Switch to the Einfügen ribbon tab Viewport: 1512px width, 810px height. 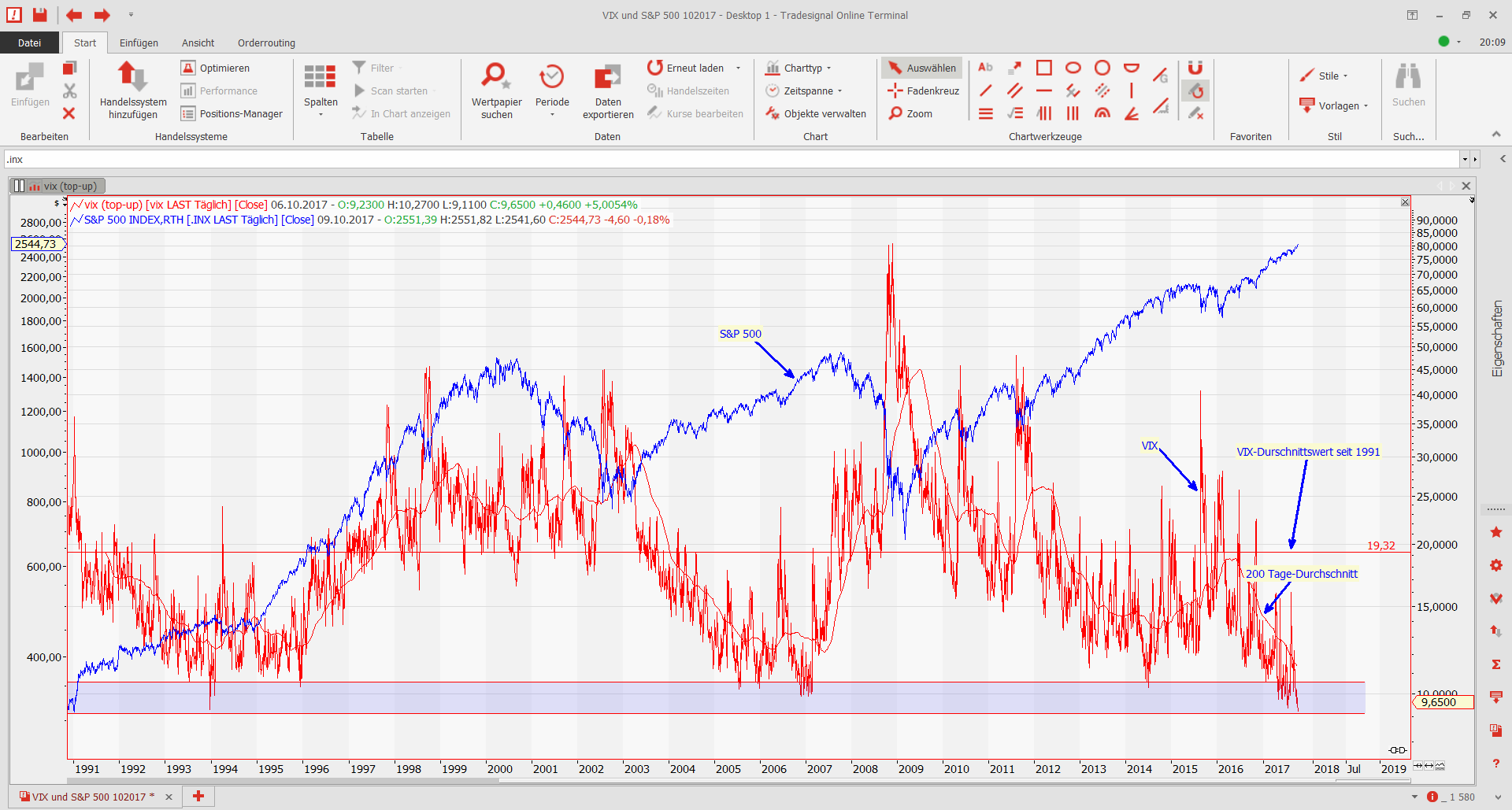pyautogui.click(x=139, y=43)
